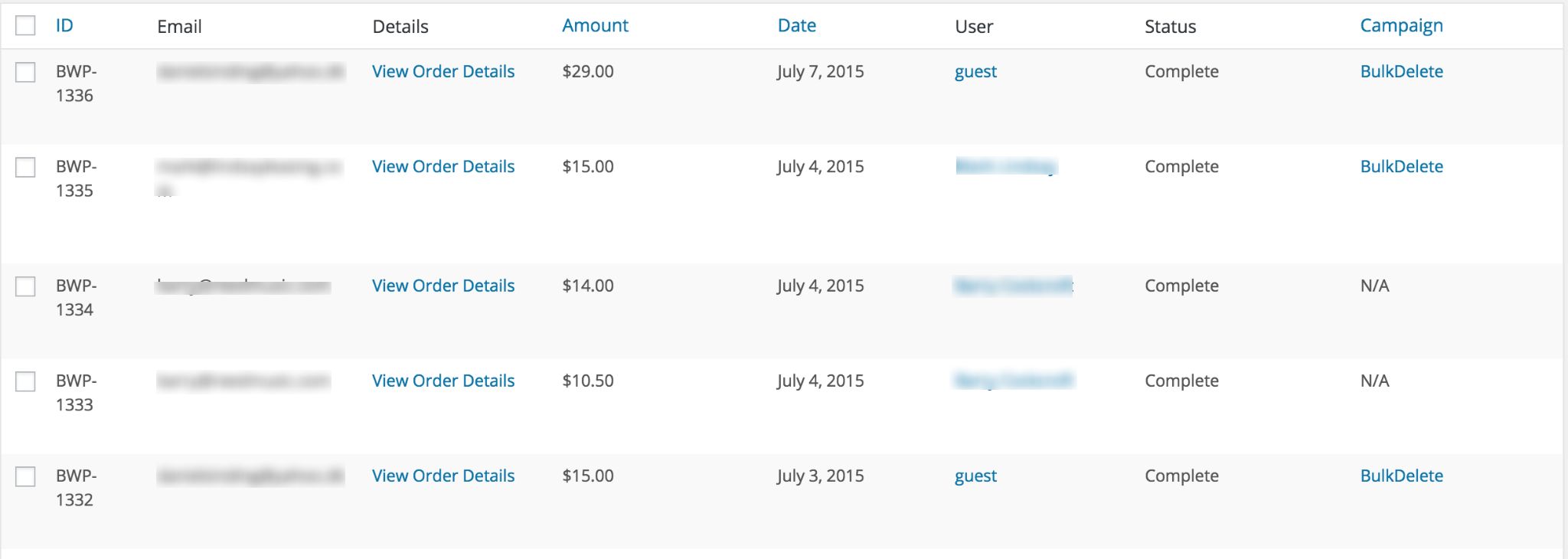Open the guest user link on the July 3 order
Image resolution: width=1568 pixels, height=559 pixels.
(x=975, y=476)
